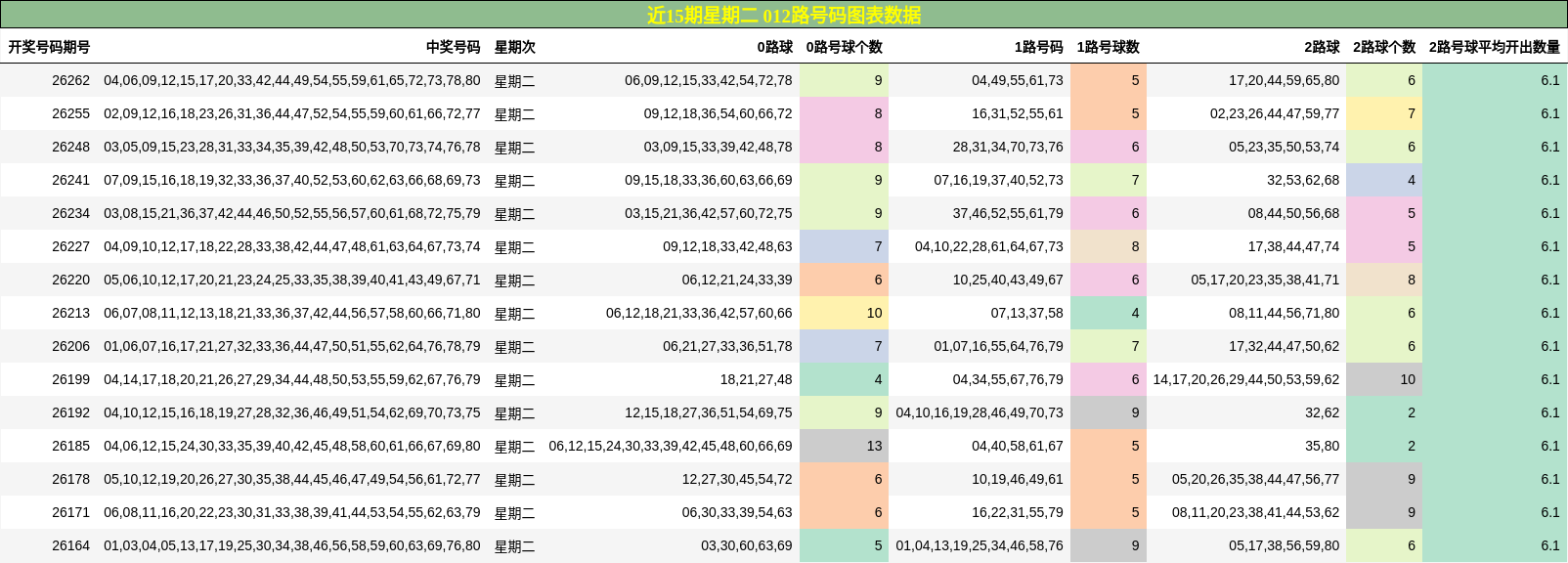Click 0路球 cell 06,09,12,15,33,42,54,72,78

(709, 80)
